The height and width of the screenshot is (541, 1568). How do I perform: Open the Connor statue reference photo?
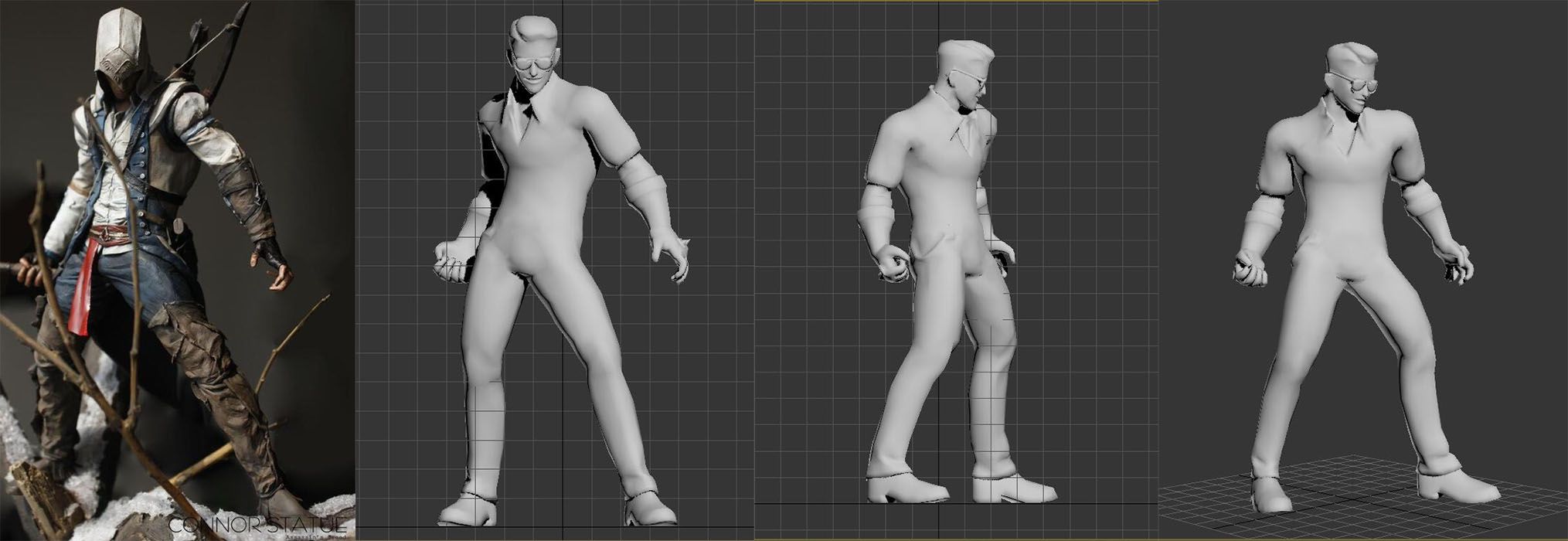coord(177,270)
